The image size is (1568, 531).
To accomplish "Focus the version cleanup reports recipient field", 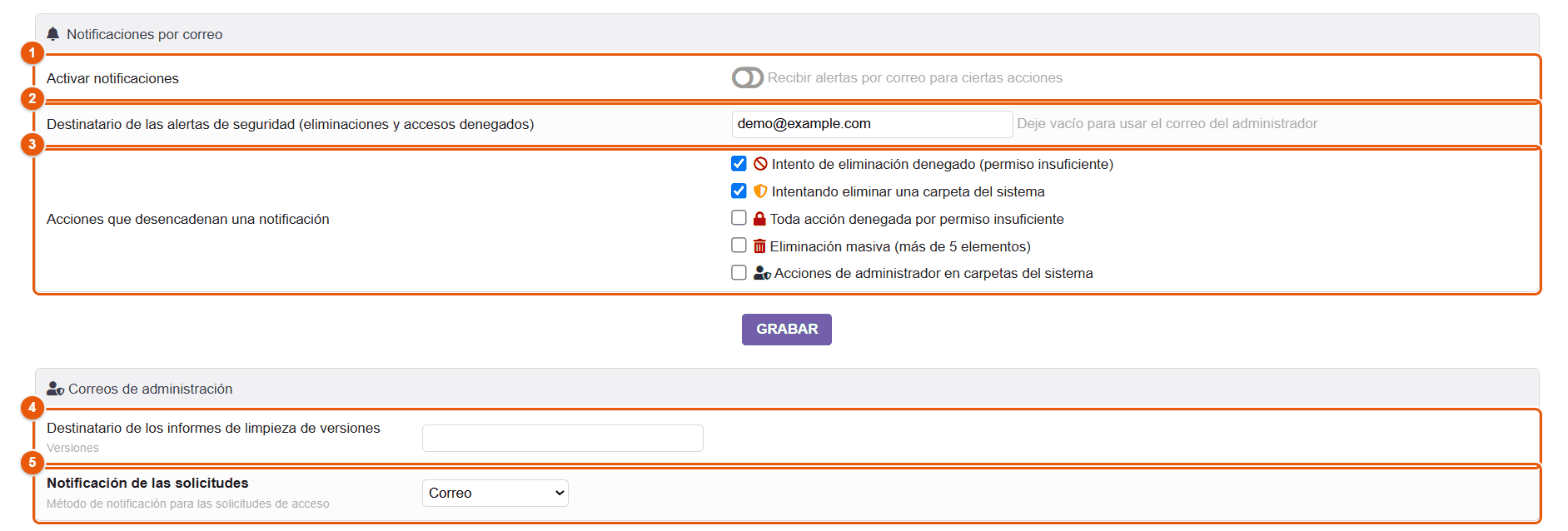I will tap(563, 438).
